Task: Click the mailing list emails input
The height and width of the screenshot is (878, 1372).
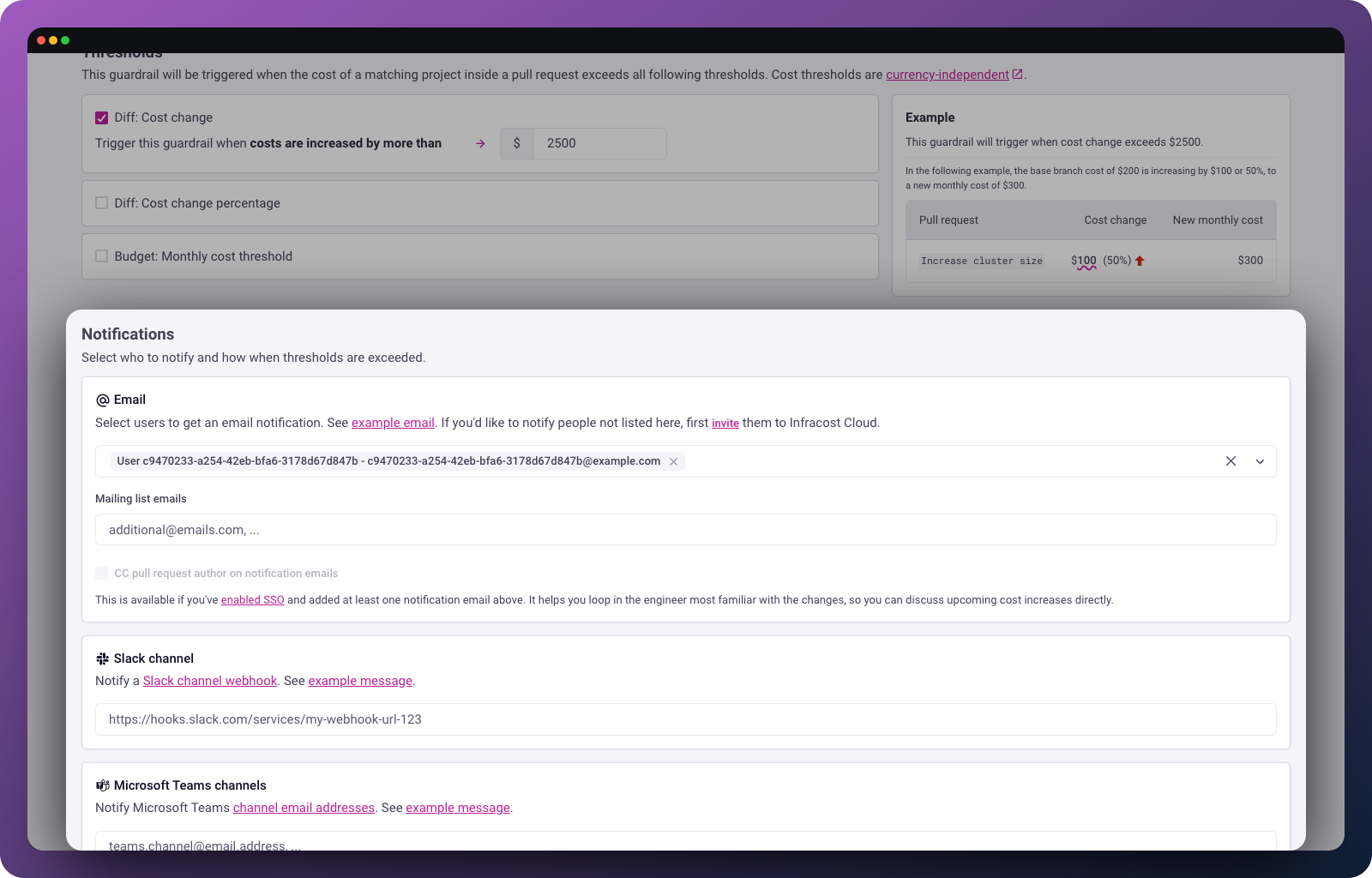Action: tap(685, 530)
